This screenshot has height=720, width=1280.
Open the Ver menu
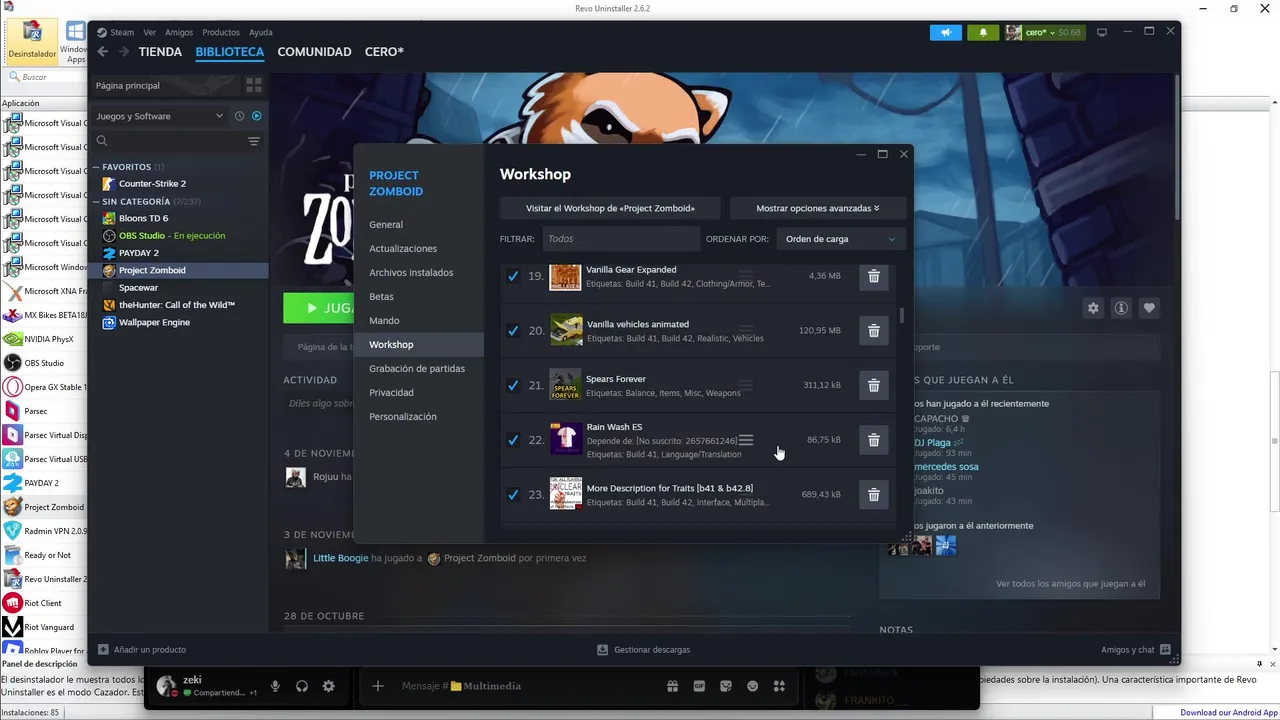150,32
